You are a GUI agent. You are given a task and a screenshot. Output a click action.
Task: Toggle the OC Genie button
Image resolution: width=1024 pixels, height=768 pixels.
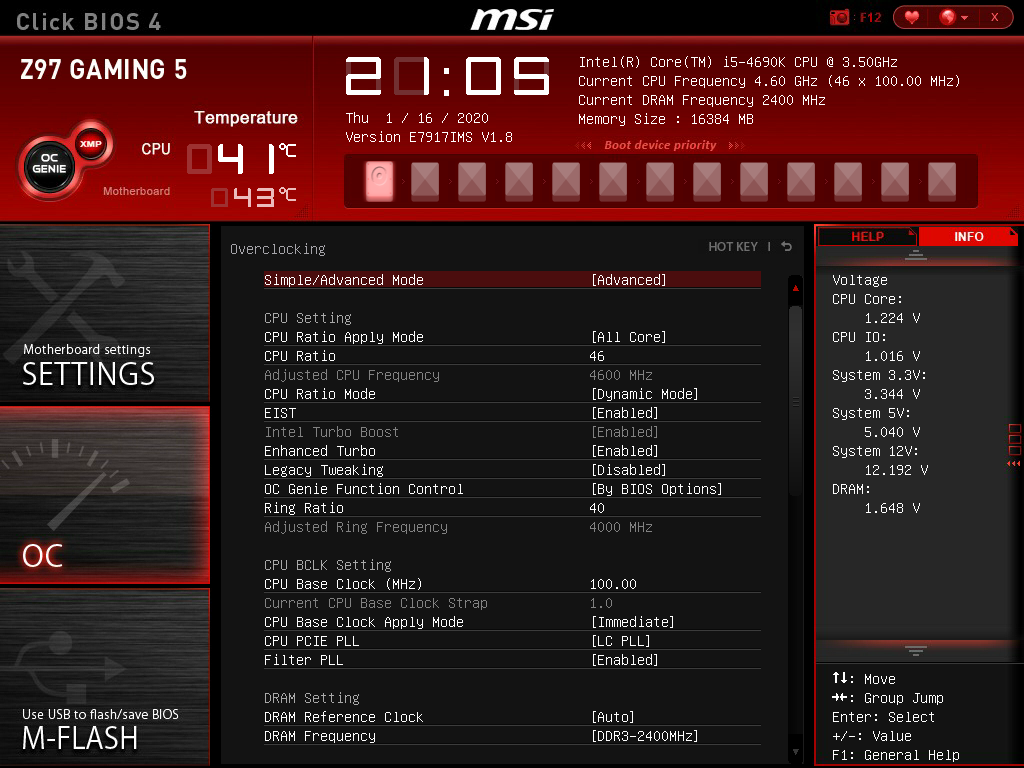click(49, 164)
